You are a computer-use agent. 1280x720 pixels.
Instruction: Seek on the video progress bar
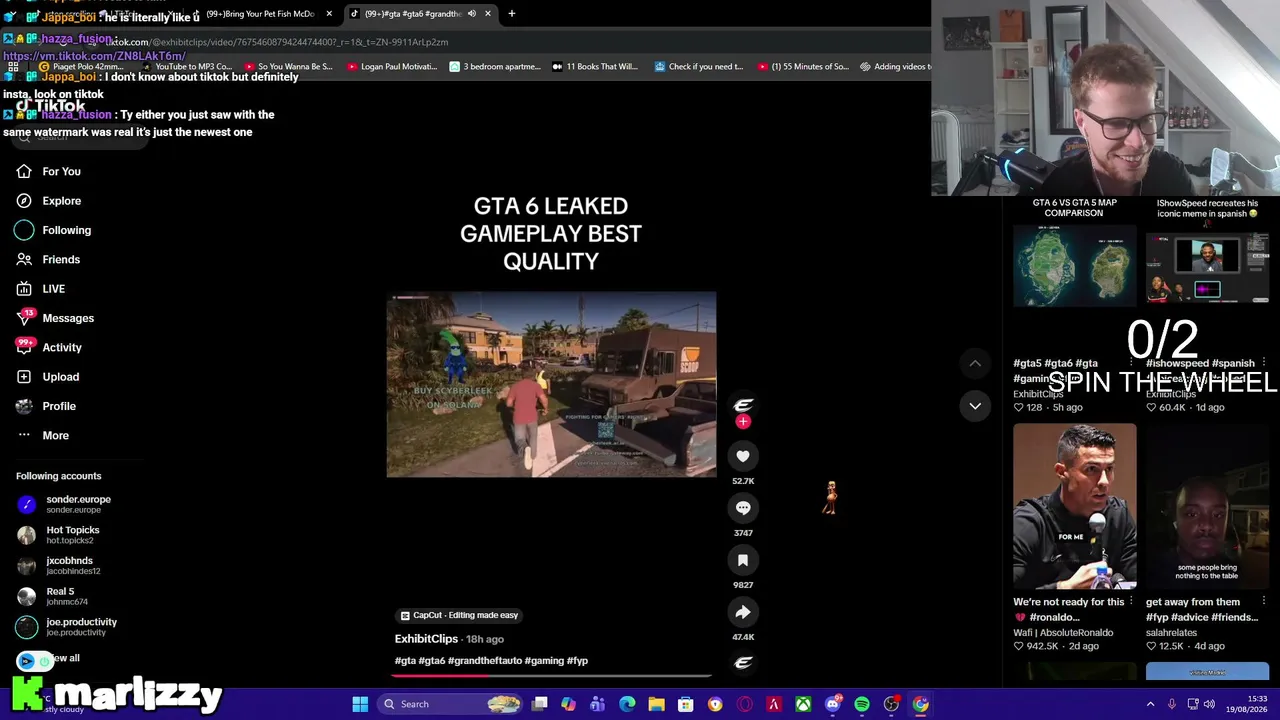[x=551, y=675]
